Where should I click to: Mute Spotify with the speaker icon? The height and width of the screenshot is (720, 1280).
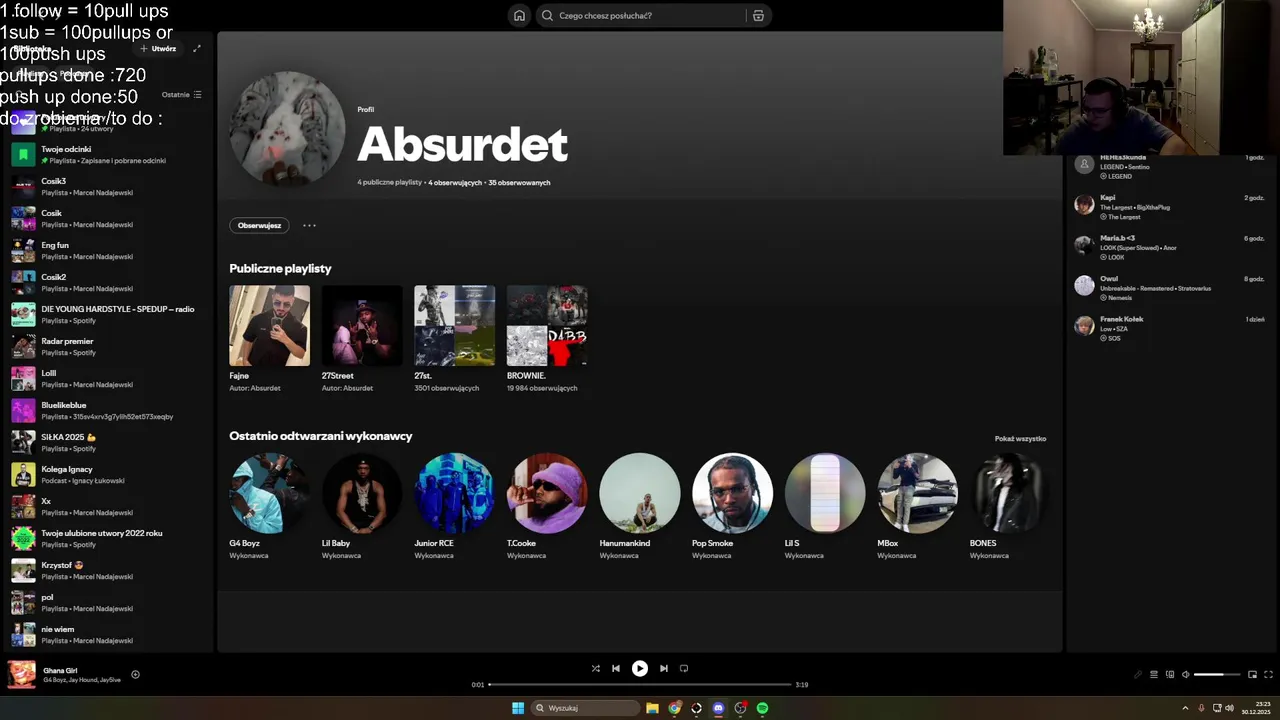pyautogui.click(x=1186, y=674)
